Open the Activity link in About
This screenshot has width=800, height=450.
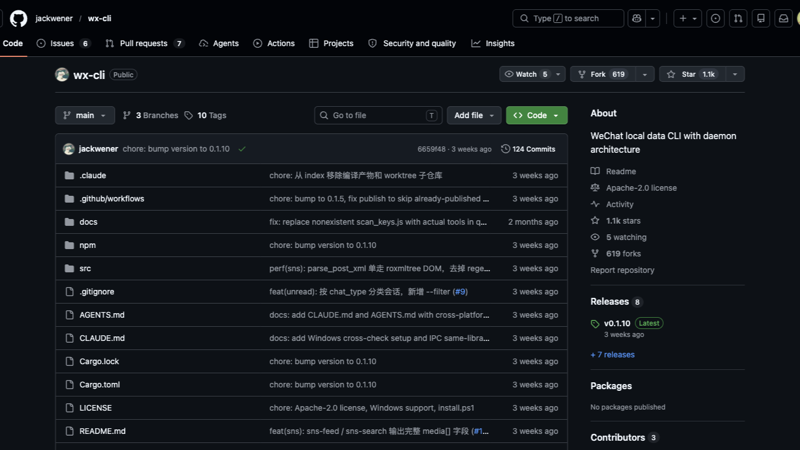click(619, 204)
